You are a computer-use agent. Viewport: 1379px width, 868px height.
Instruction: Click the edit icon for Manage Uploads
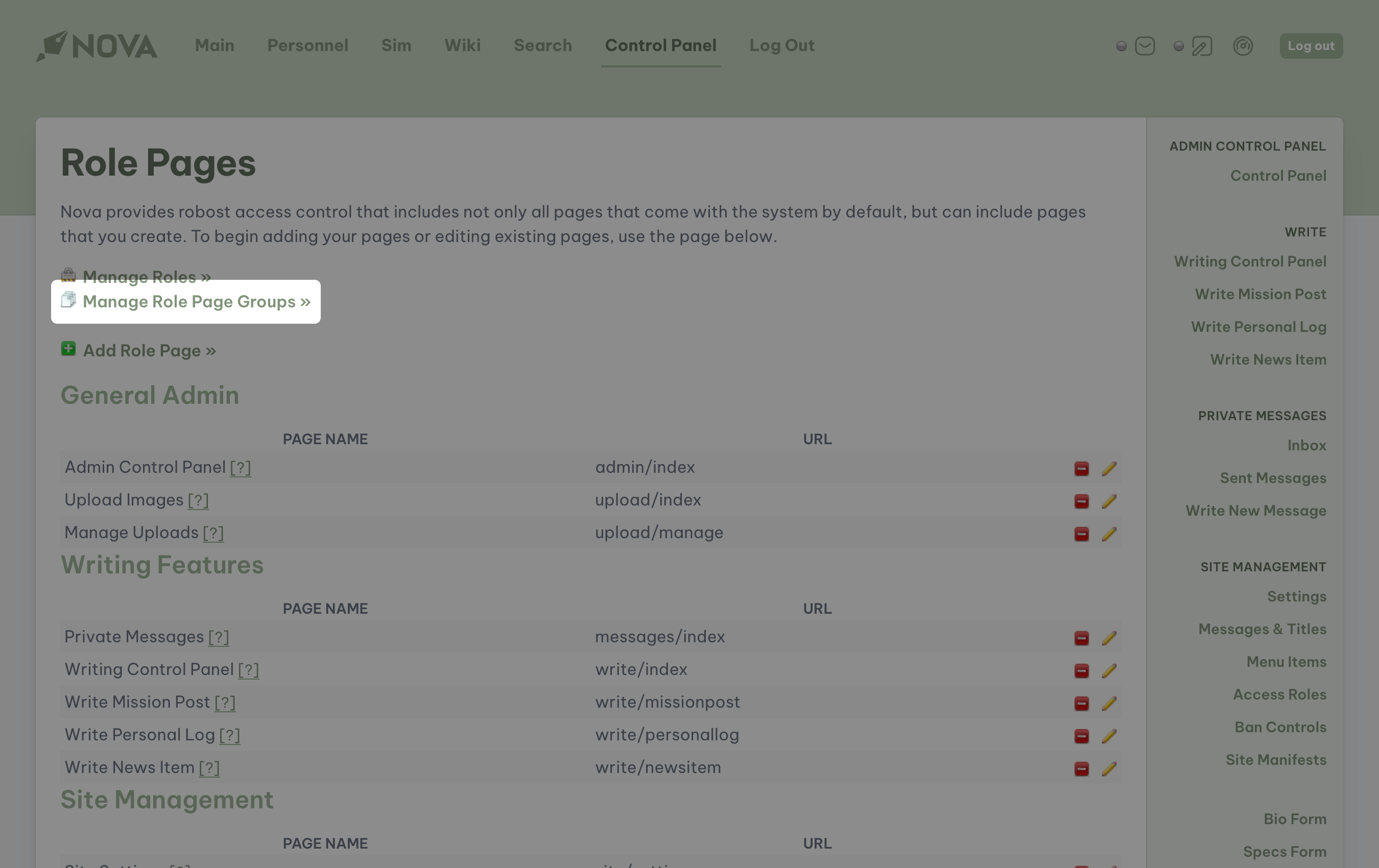click(1109, 532)
